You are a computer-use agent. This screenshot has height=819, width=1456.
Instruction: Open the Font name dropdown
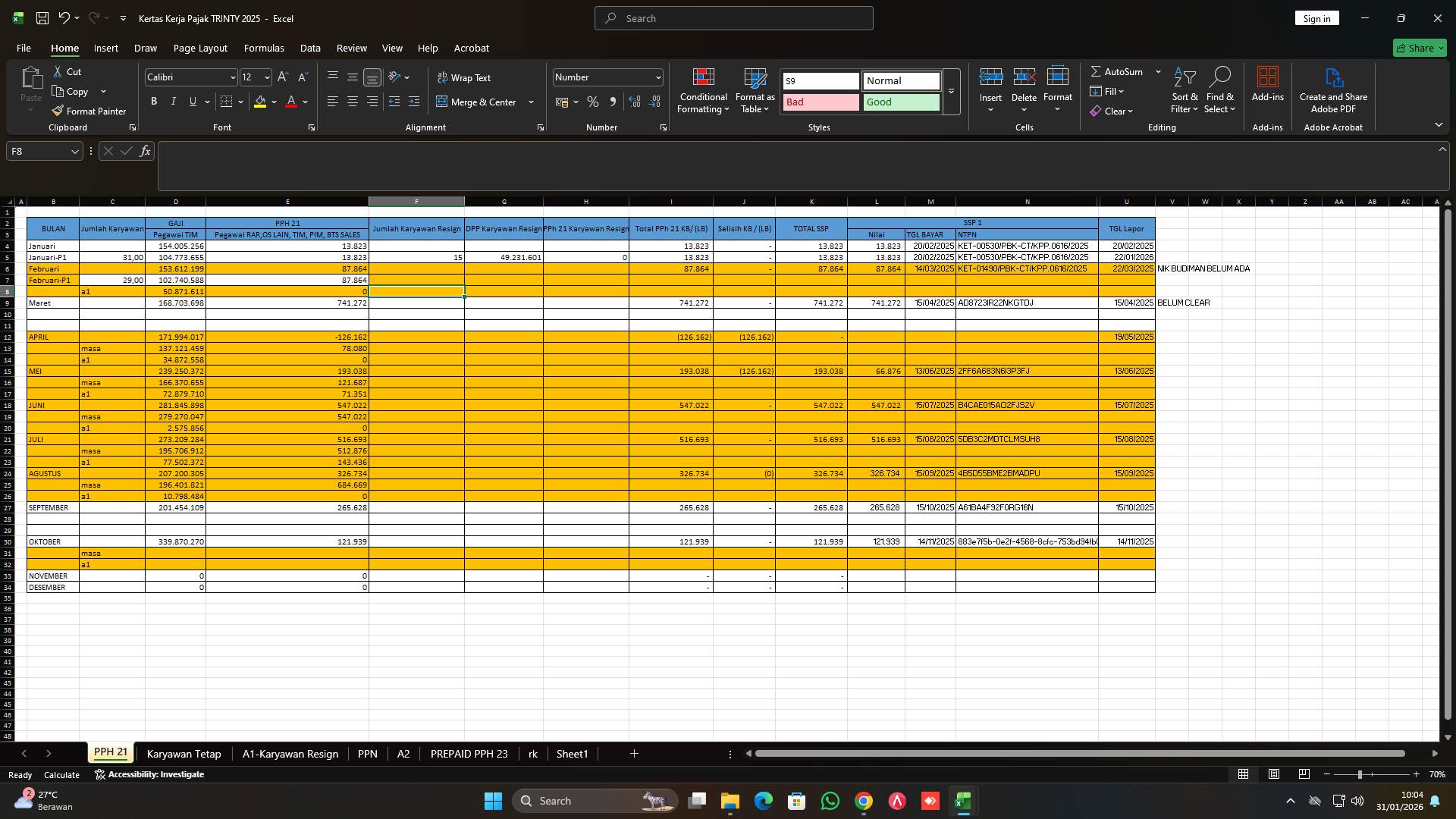click(232, 77)
